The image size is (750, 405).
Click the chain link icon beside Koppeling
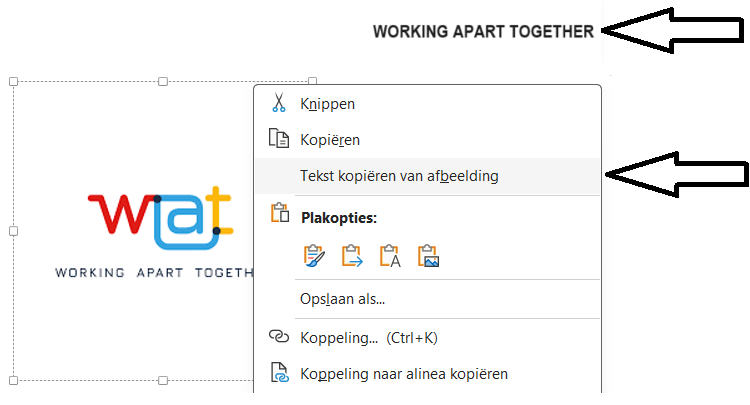point(279,337)
